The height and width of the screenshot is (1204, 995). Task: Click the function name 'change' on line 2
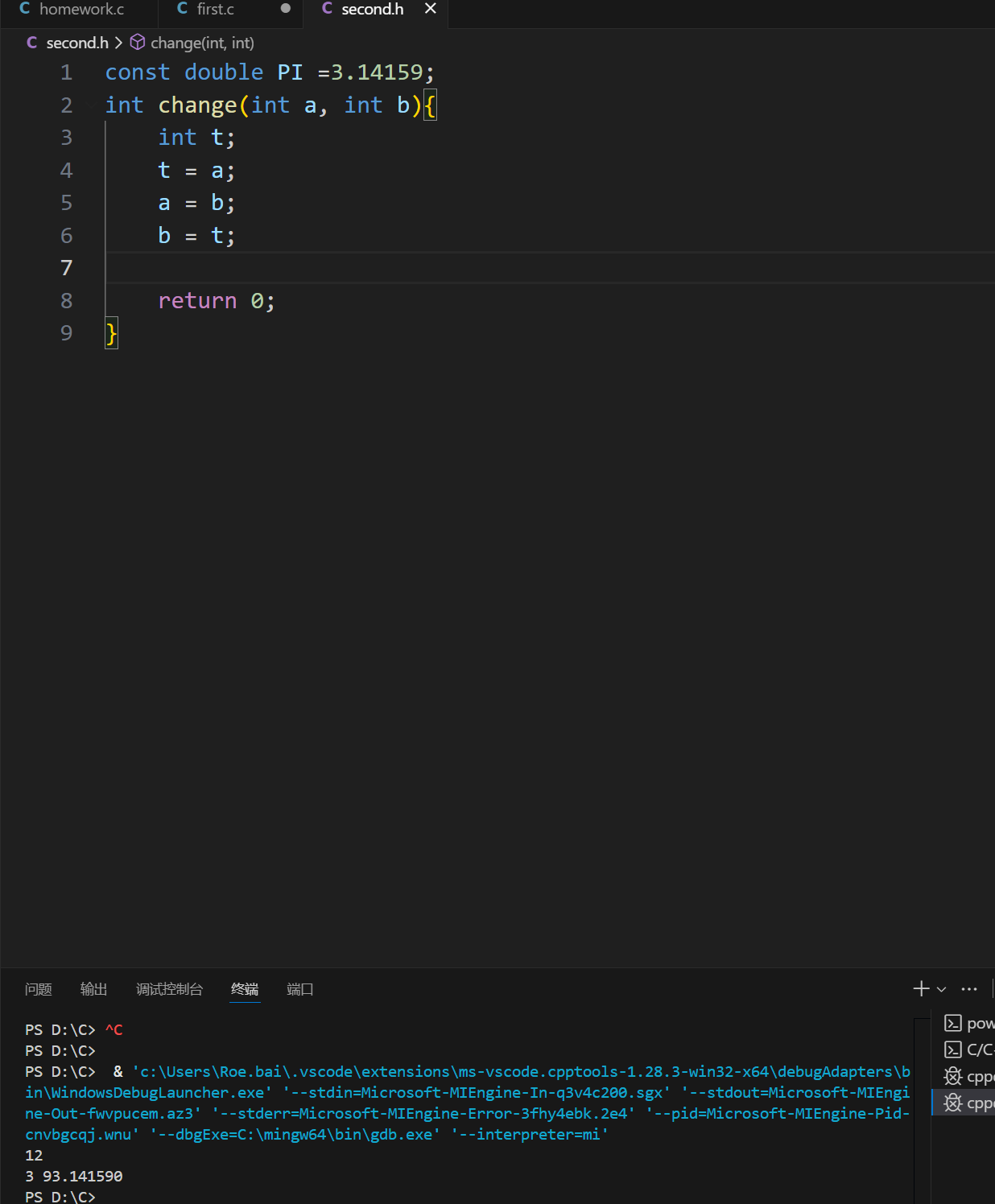197,105
